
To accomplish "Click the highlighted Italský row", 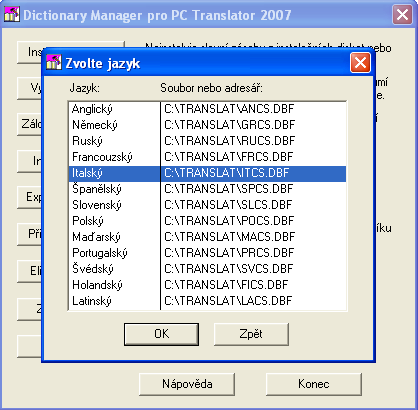I will [207, 173].
